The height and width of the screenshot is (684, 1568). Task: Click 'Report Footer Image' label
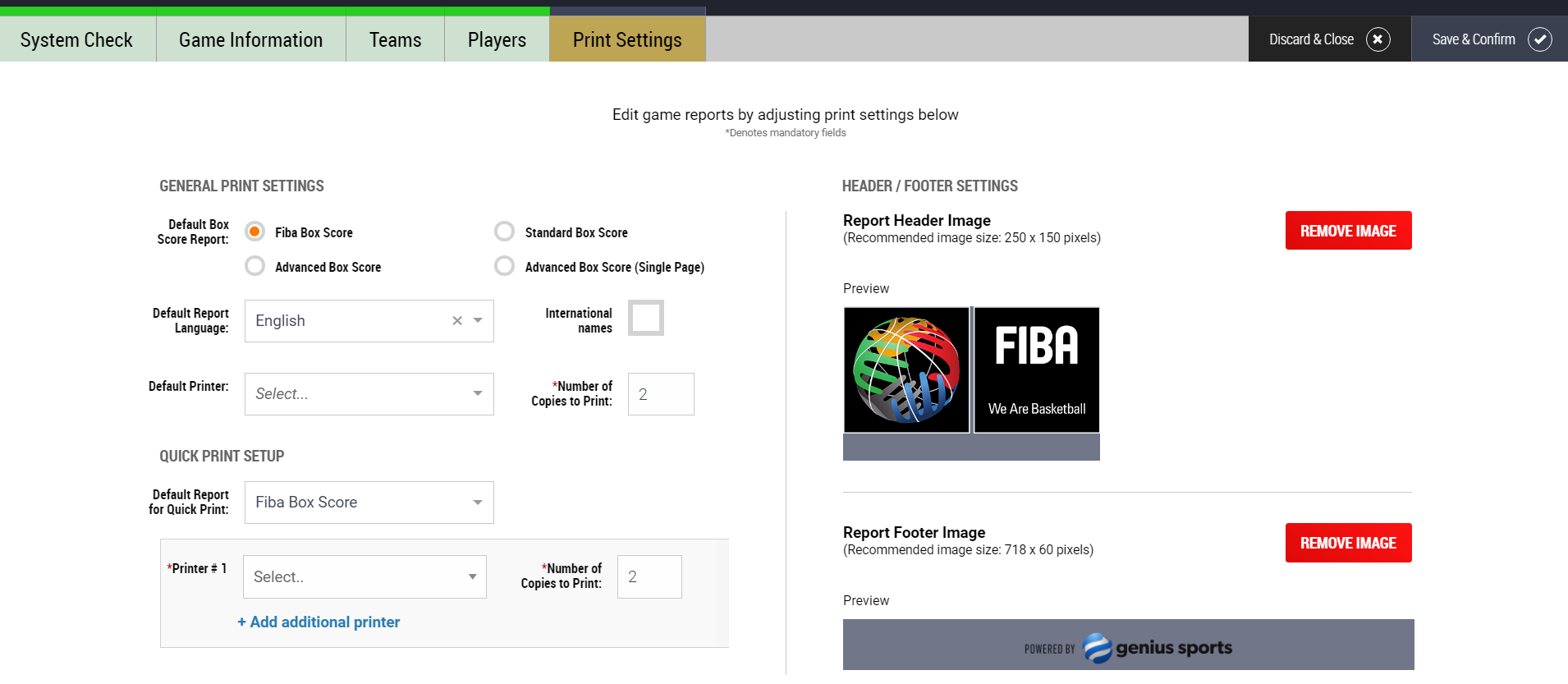pos(915,532)
